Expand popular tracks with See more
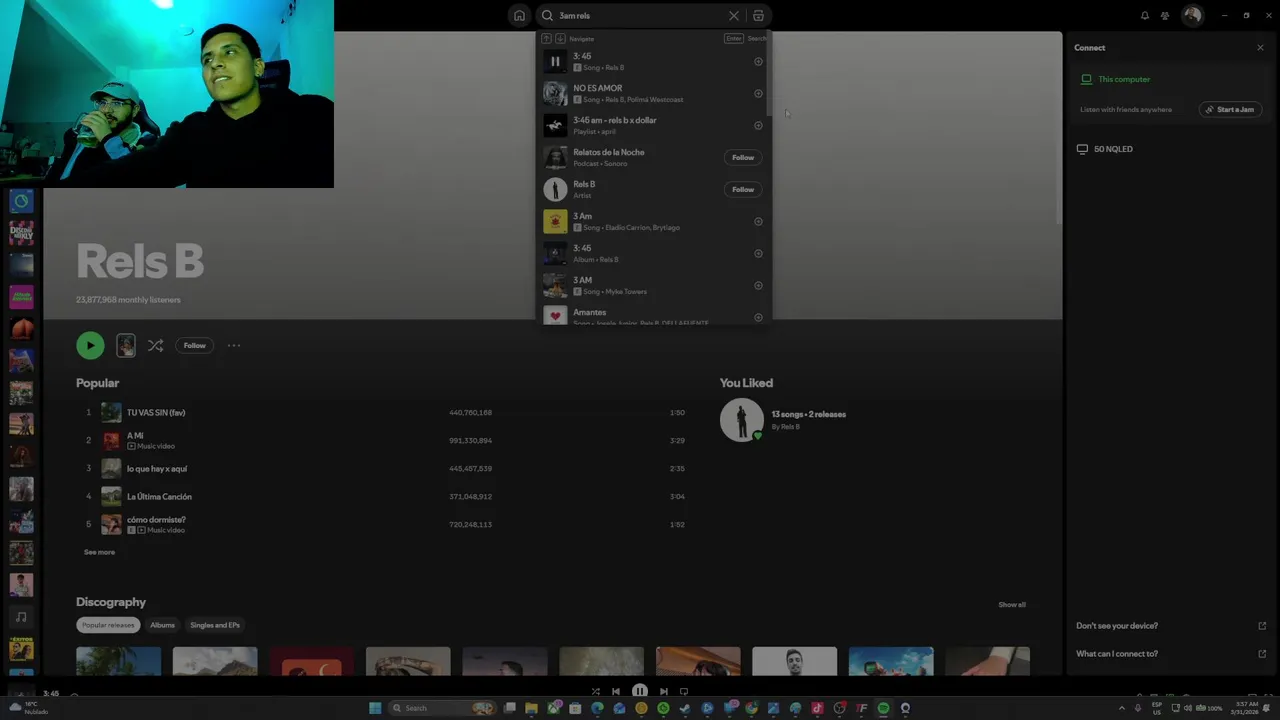Image resolution: width=1280 pixels, height=720 pixels. 99,552
